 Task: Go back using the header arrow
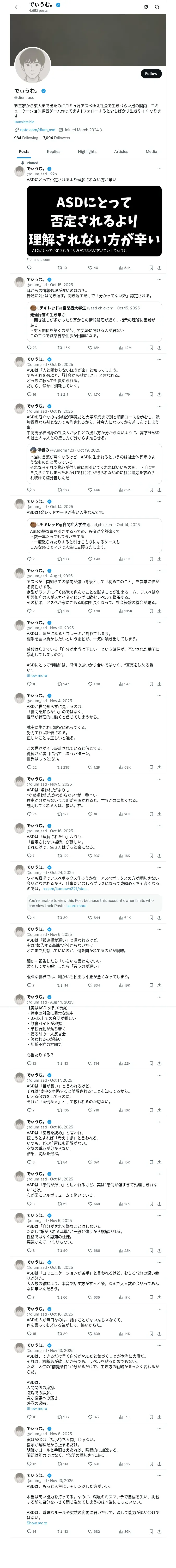pos(17,7)
